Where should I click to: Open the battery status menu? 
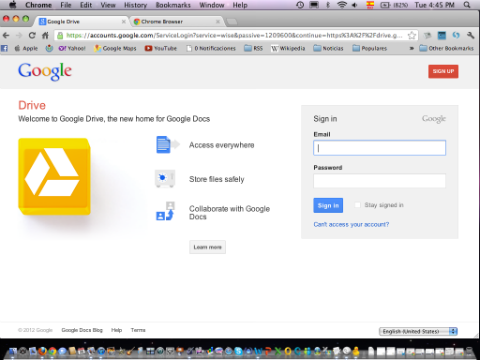click(394, 5)
